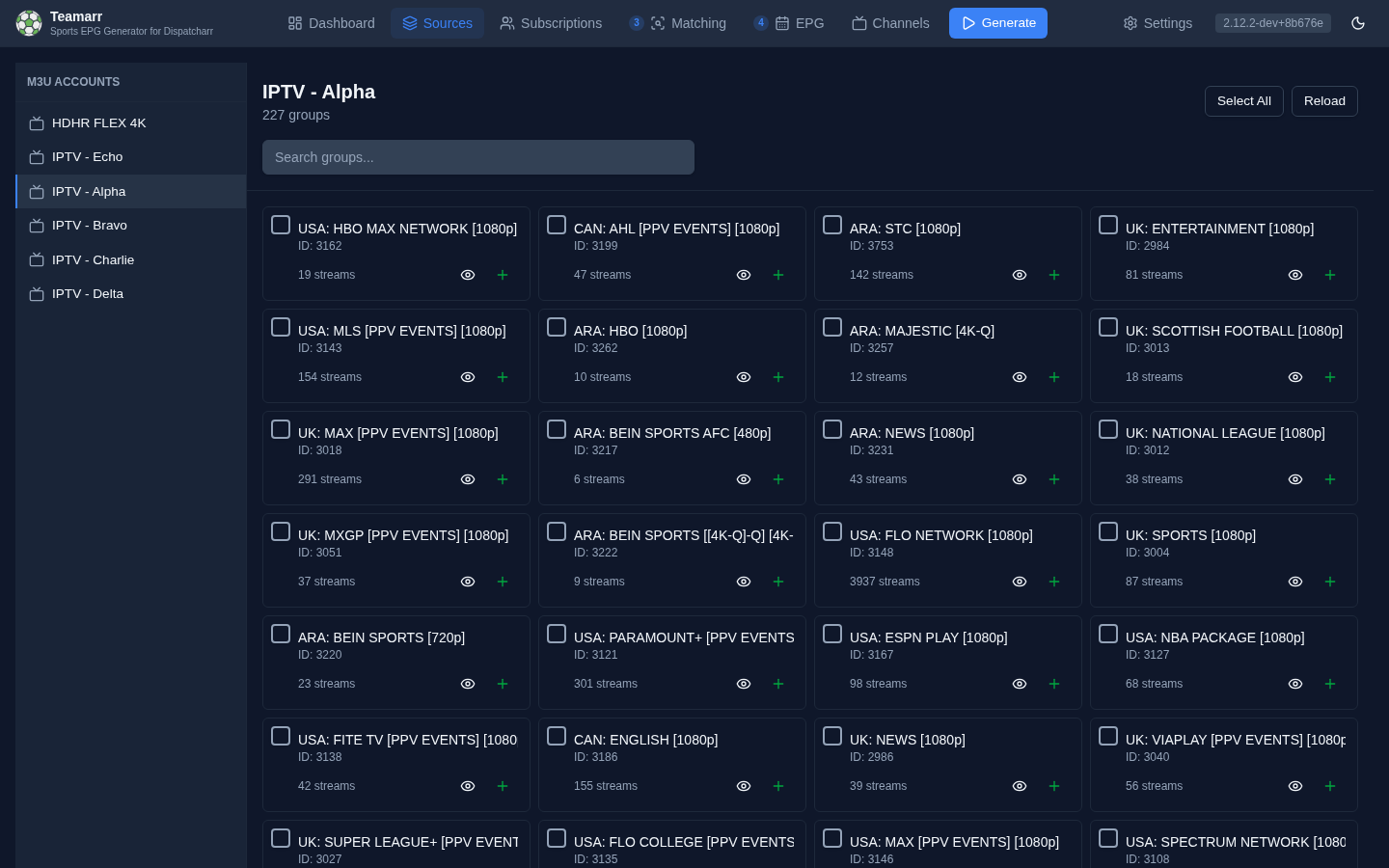Open the Channels tab

890,23
